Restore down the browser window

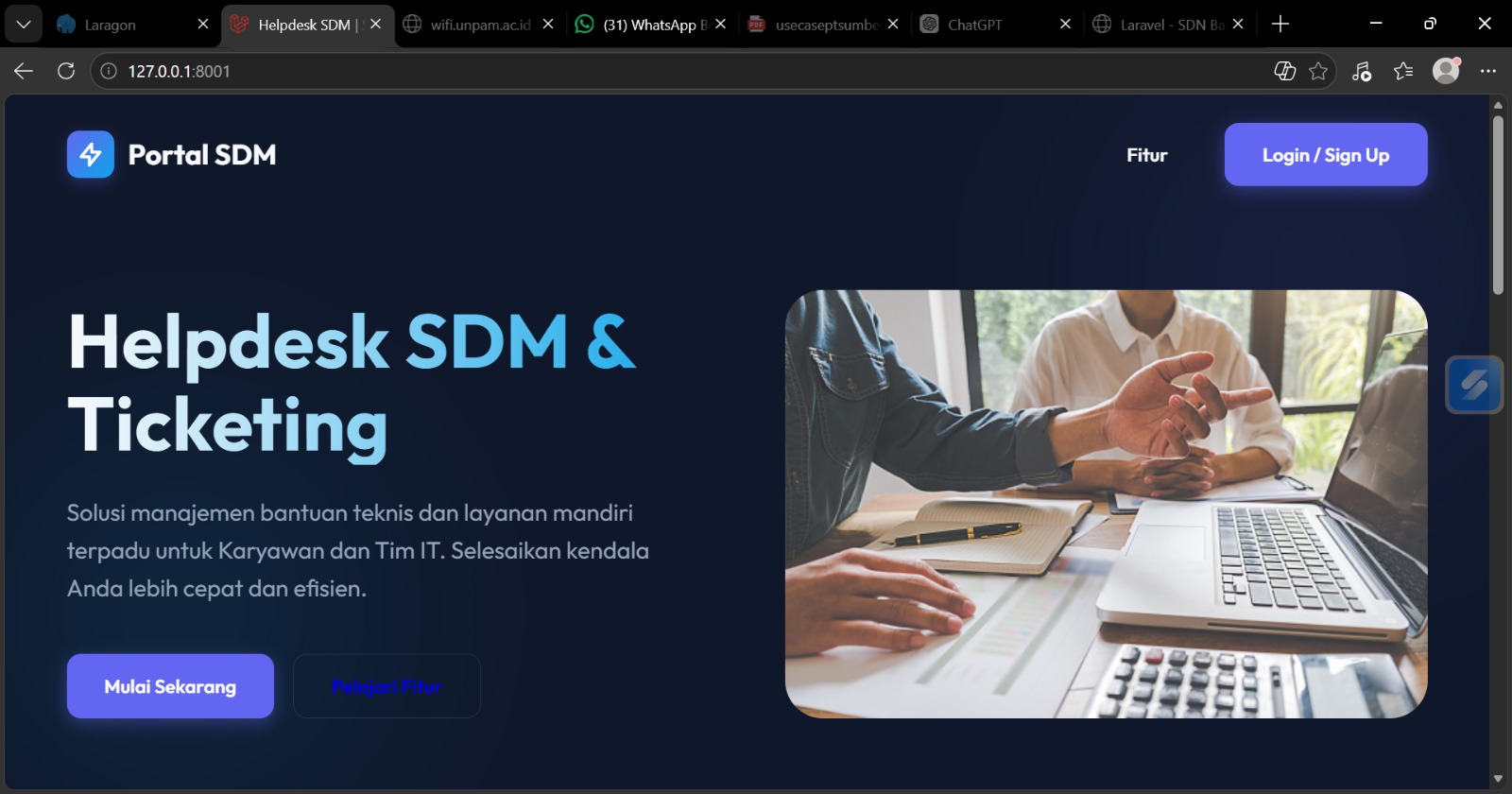[x=1430, y=24]
